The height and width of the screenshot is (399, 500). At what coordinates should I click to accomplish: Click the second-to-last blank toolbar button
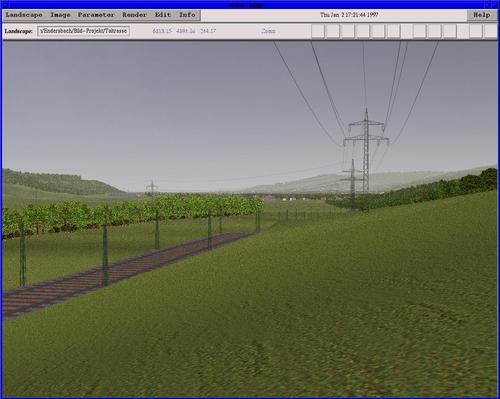pyautogui.click(x=476, y=31)
